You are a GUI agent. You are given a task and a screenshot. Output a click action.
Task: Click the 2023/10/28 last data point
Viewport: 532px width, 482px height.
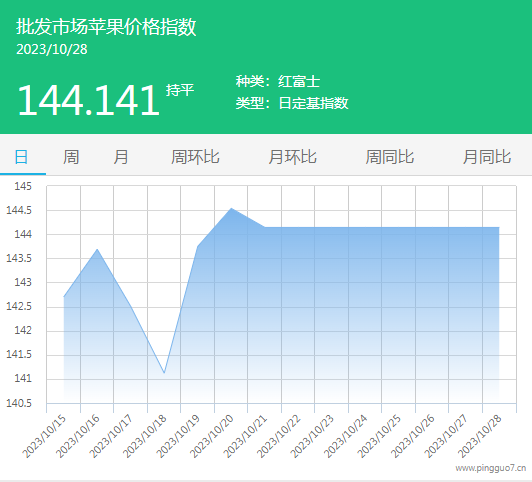coord(499,227)
